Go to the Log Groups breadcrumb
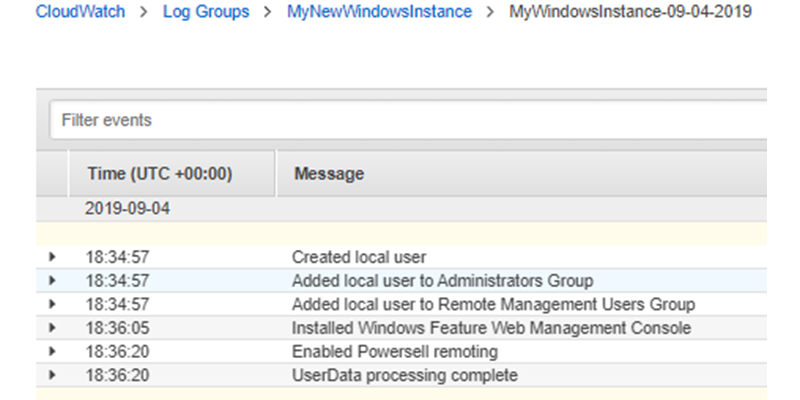800x400 pixels. click(206, 12)
